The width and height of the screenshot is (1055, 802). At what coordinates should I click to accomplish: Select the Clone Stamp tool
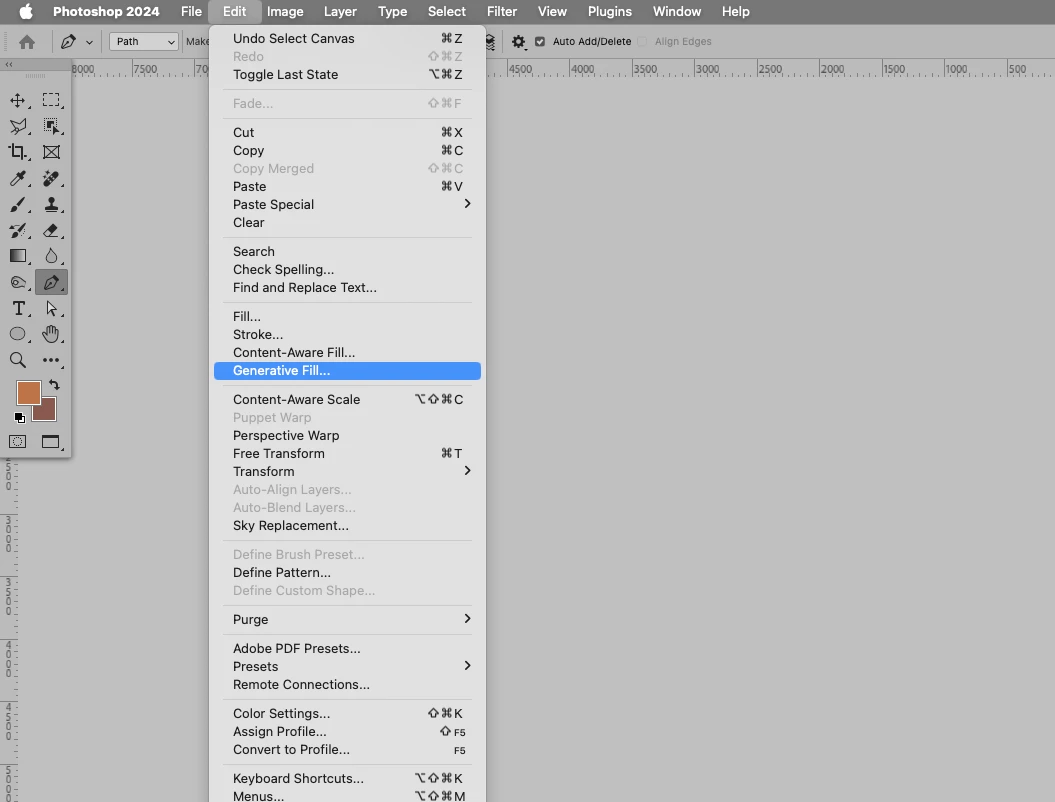(51, 205)
